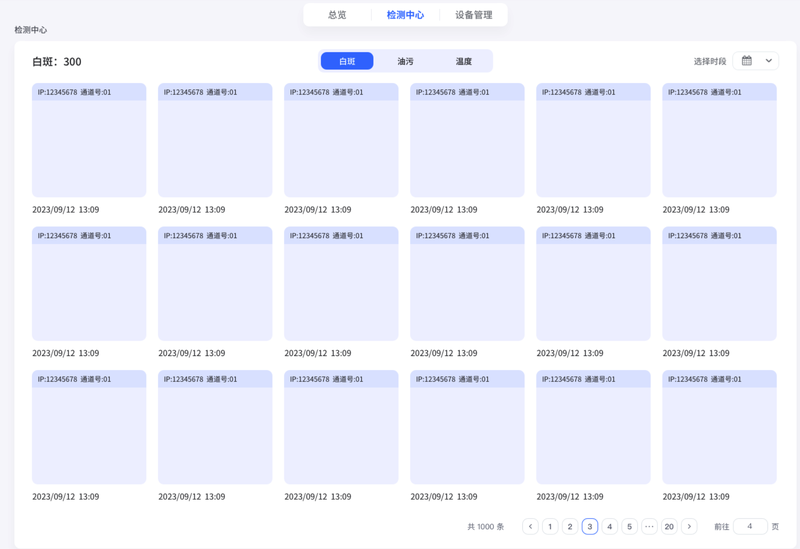Image resolution: width=800 pixels, height=549 pixels.
Task: Go to previous page arrow
Action: 530,527
